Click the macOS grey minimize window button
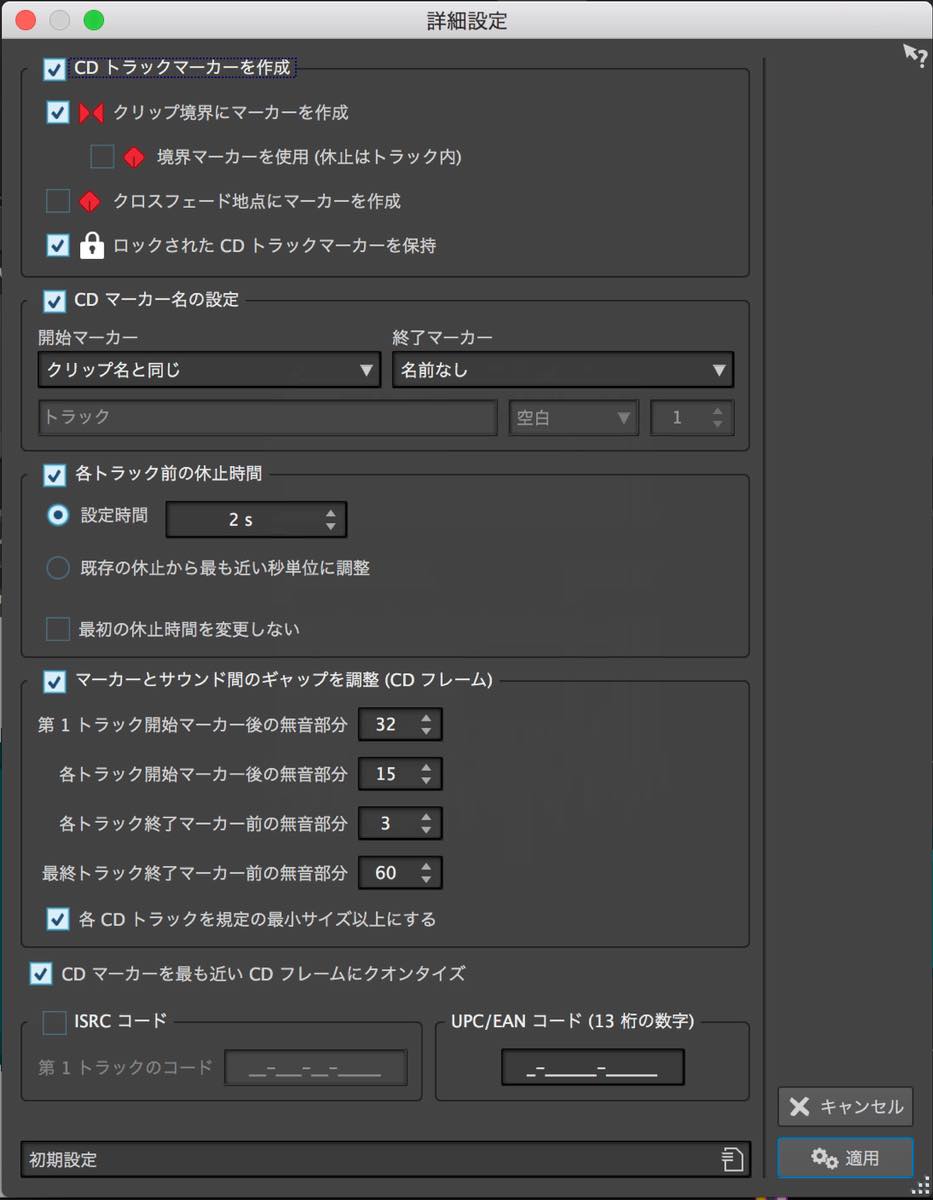 (x=59, y=19)
